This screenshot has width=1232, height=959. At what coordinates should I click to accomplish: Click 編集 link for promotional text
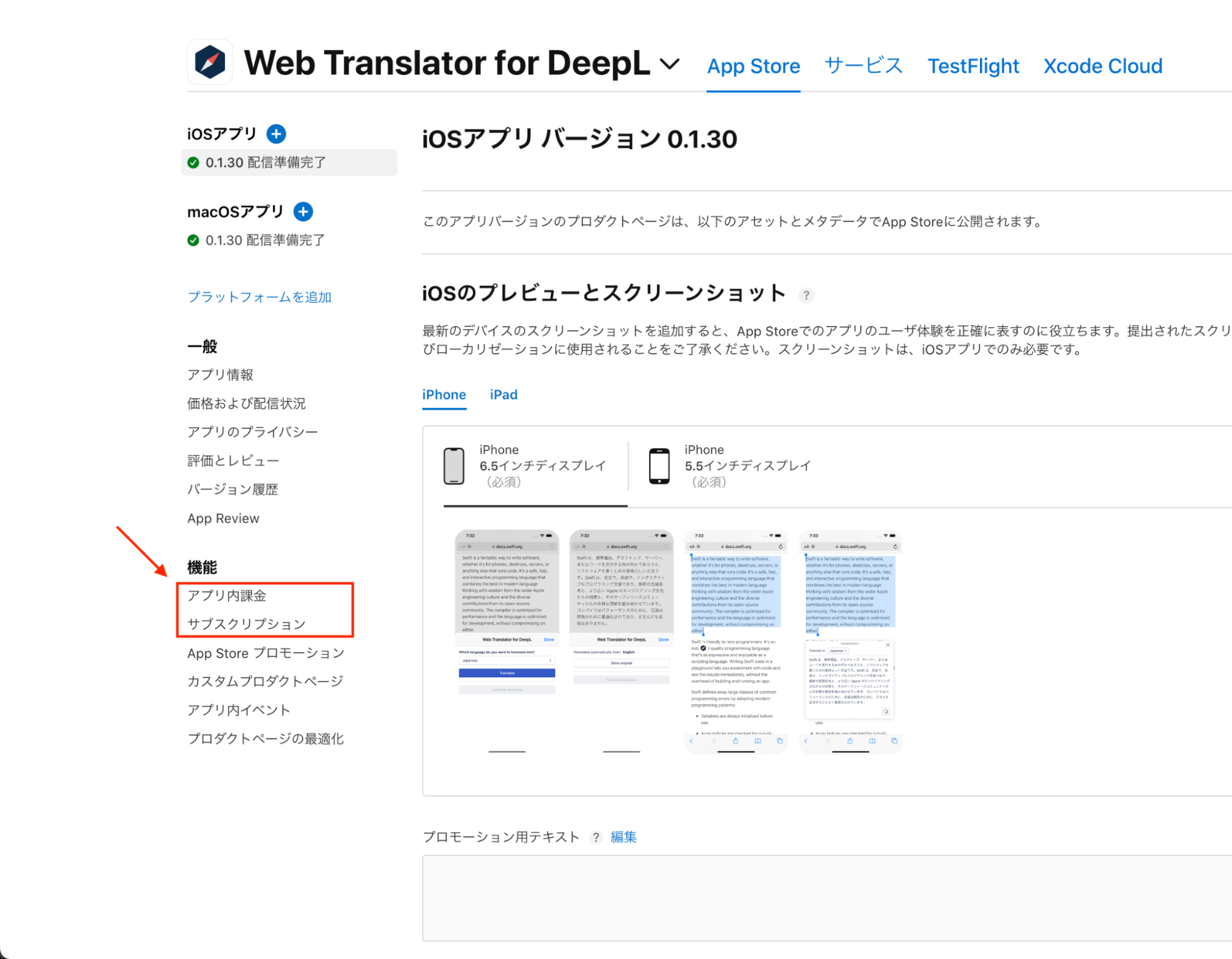point(623,837)
